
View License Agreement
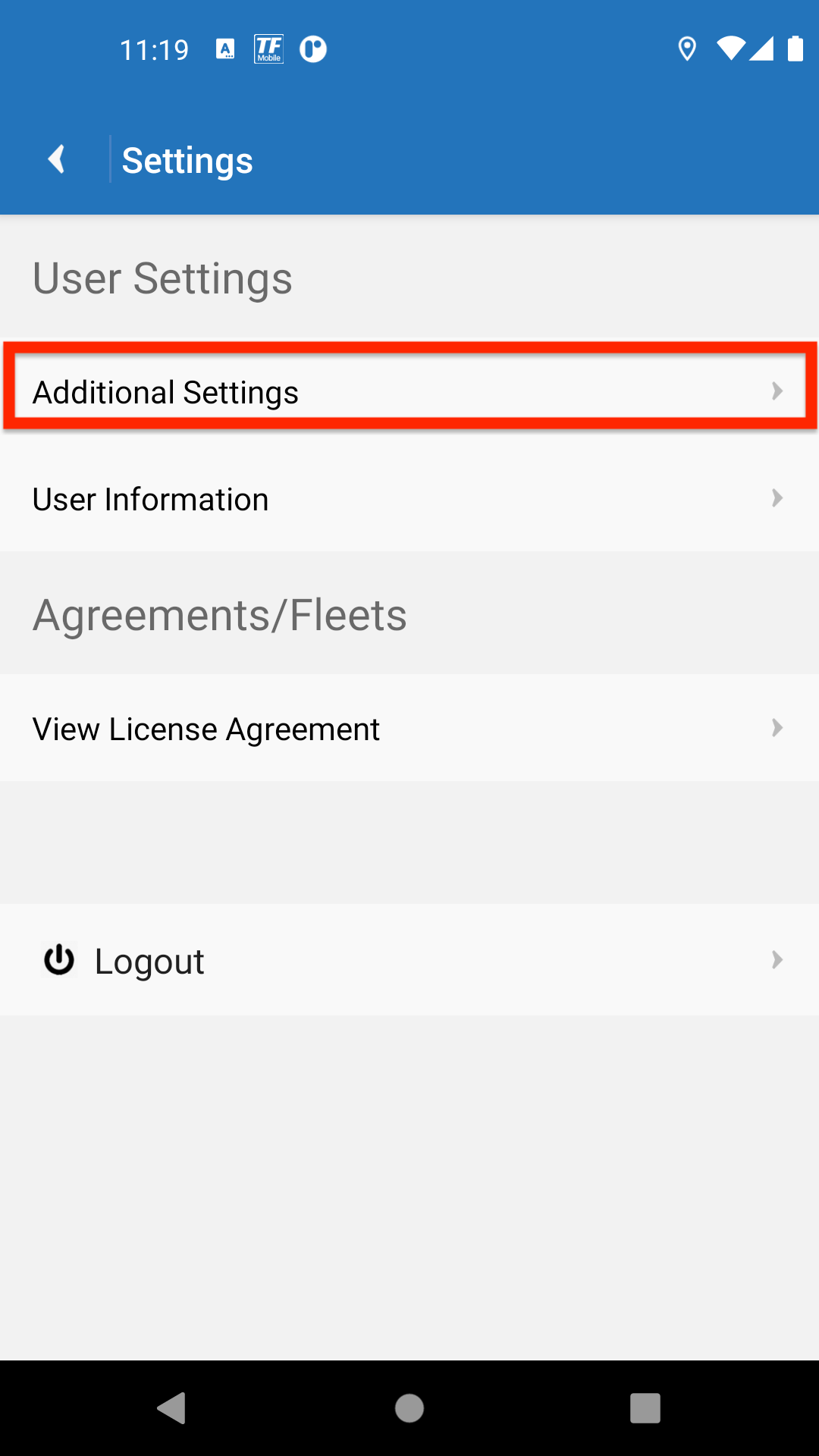click(206, 730)
